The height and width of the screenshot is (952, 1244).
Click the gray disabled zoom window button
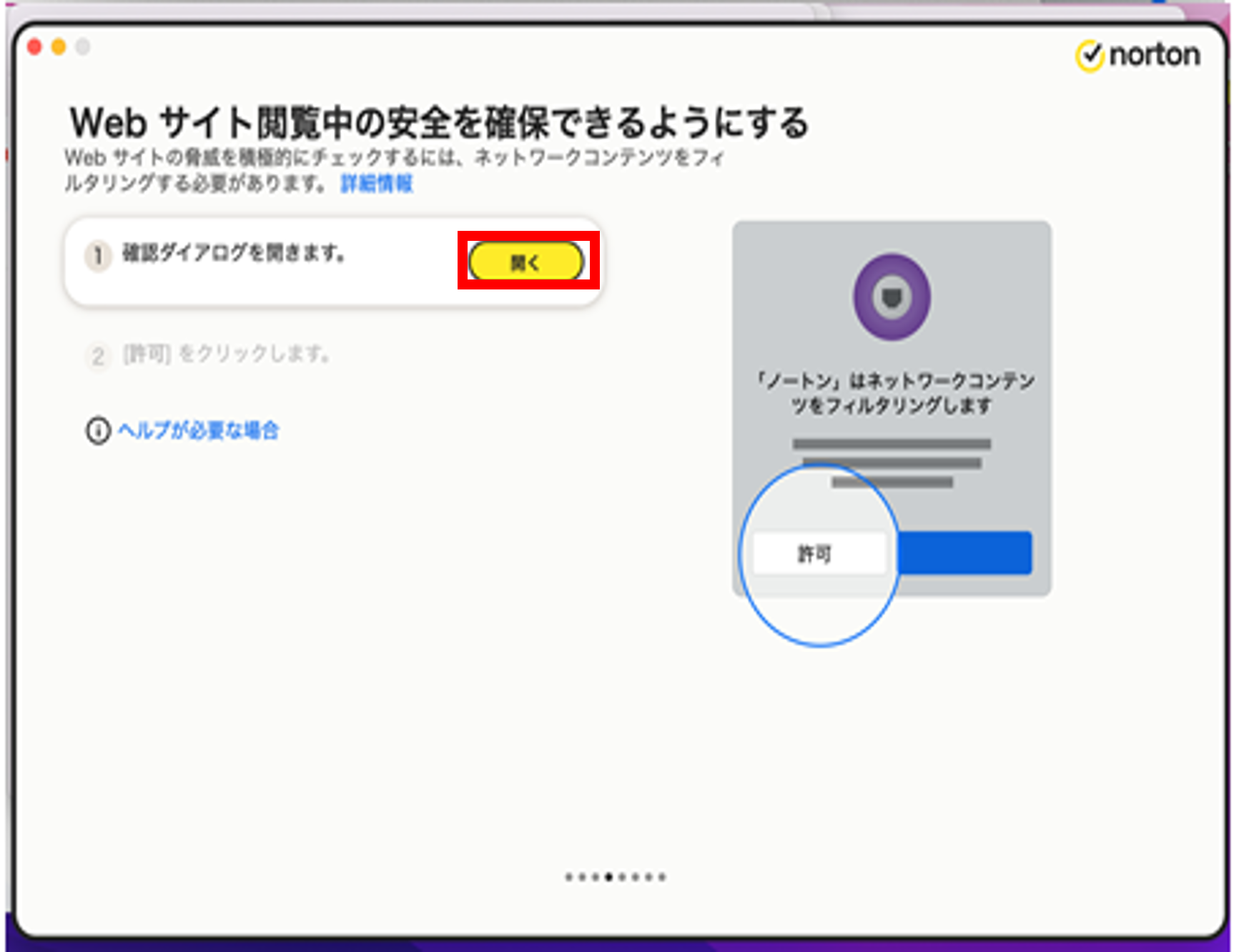tap(83, 47)
